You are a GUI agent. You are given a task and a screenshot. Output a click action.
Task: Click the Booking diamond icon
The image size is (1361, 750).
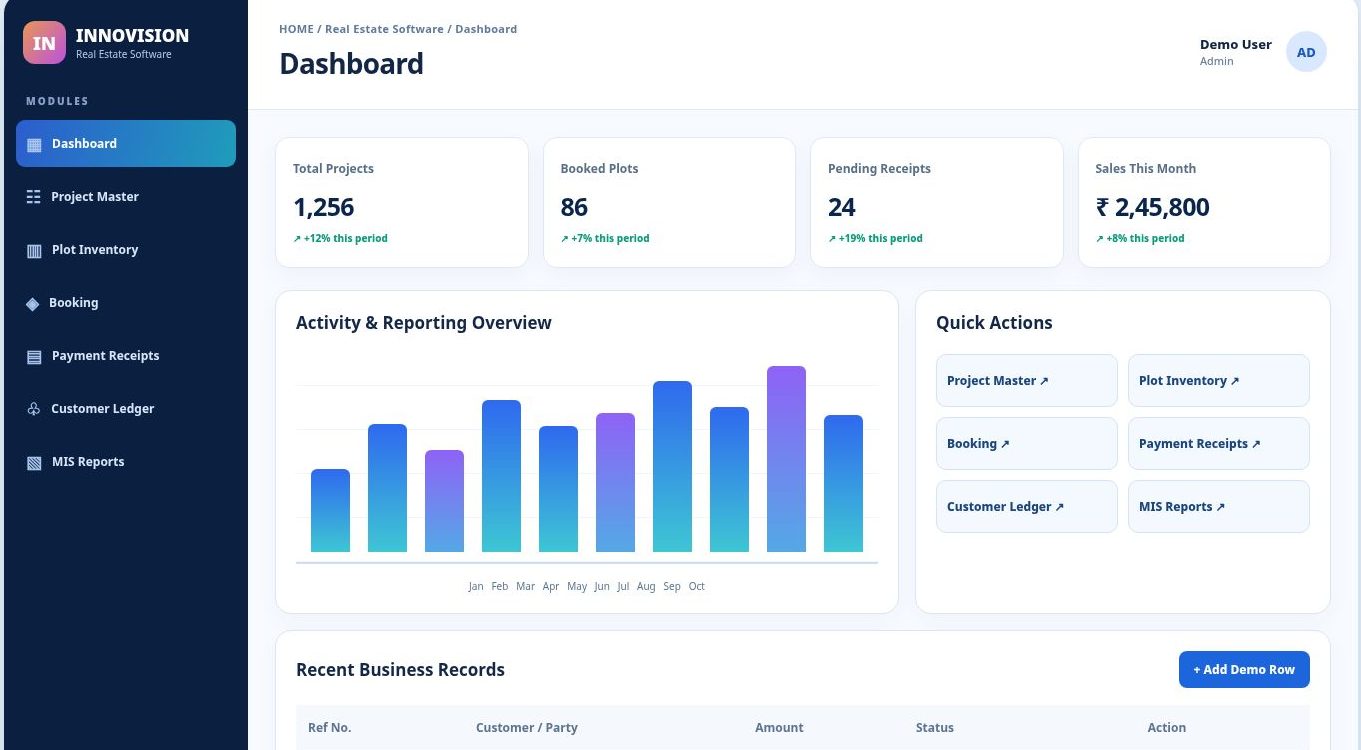pyautogui.click(x=33, y=303)
